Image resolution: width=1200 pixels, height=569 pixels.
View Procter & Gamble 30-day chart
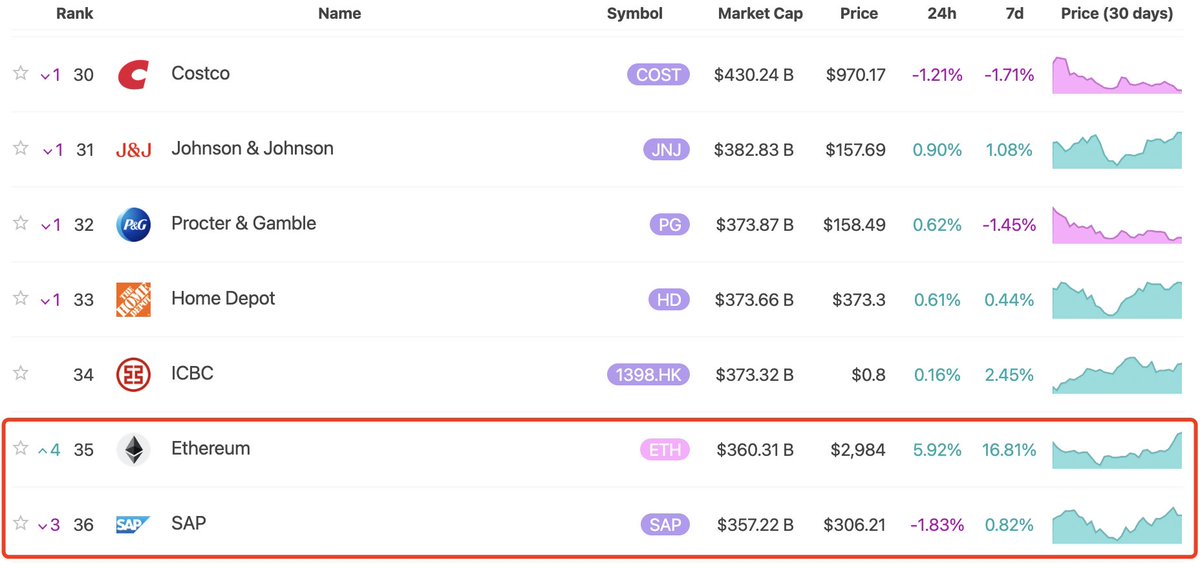click(1117, 225)
